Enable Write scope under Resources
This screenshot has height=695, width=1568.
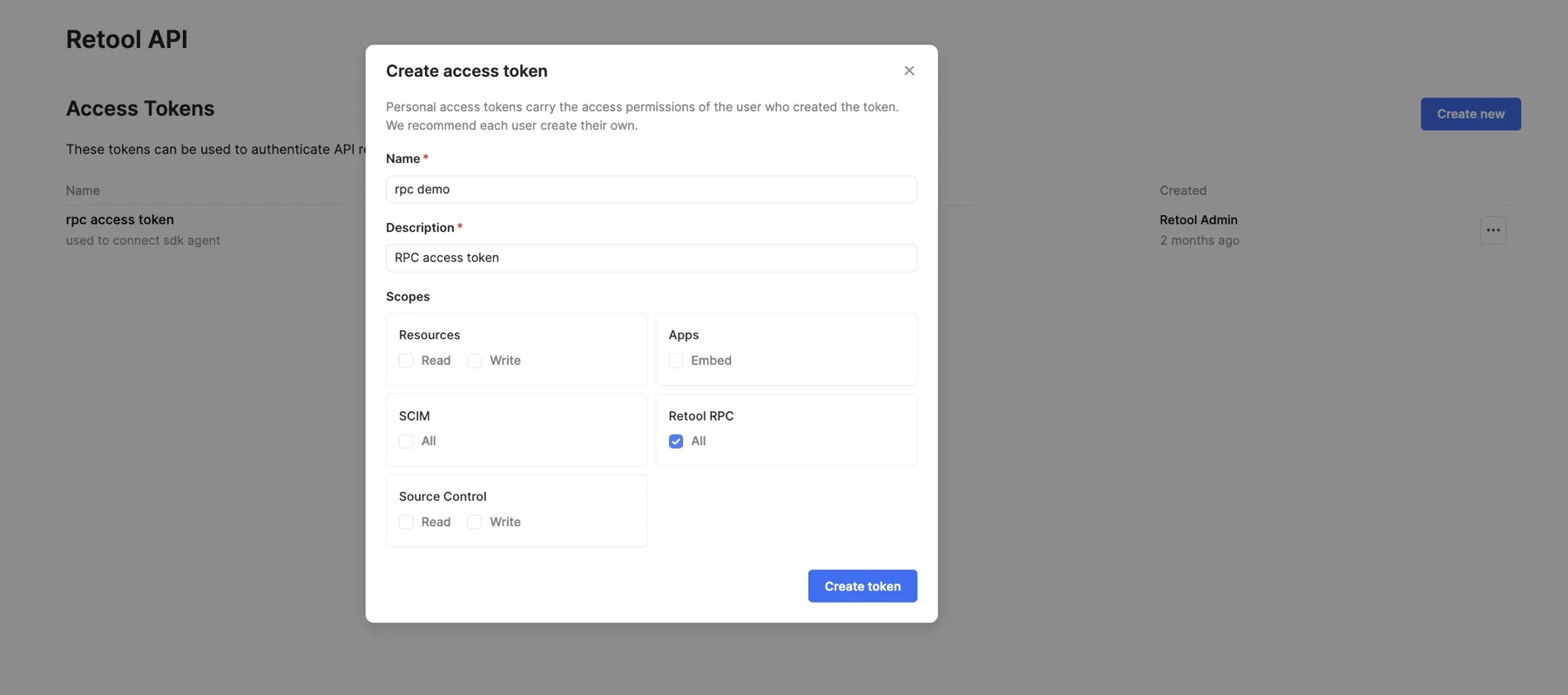pos(475,361)
